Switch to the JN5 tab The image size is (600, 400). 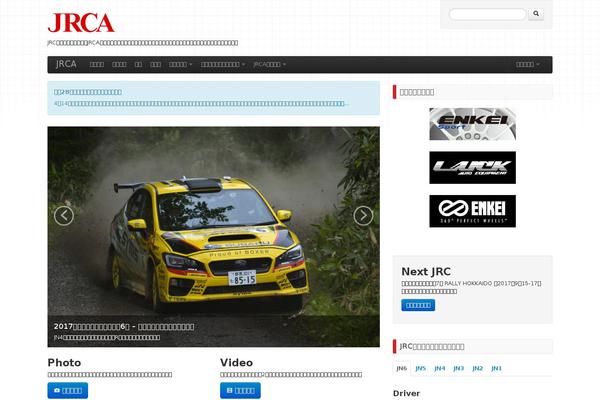click(x=421, y=368)
